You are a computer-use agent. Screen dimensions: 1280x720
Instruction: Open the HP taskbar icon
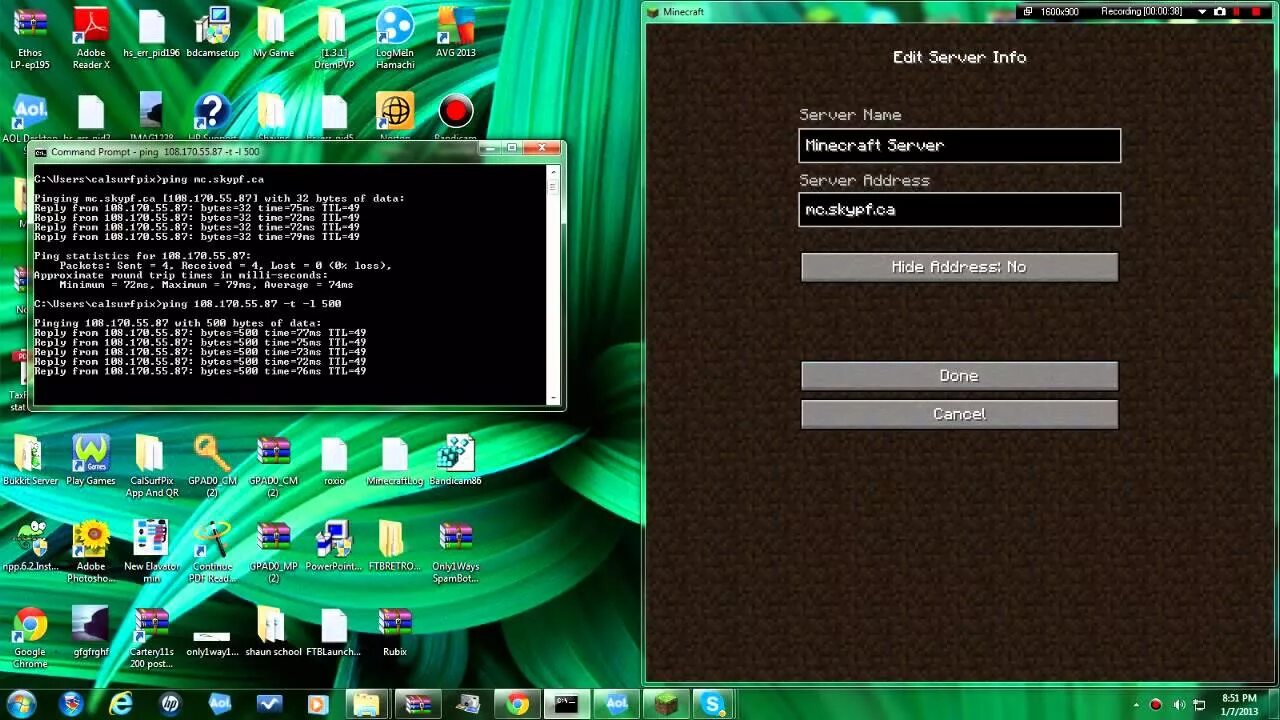pos(170,704)
